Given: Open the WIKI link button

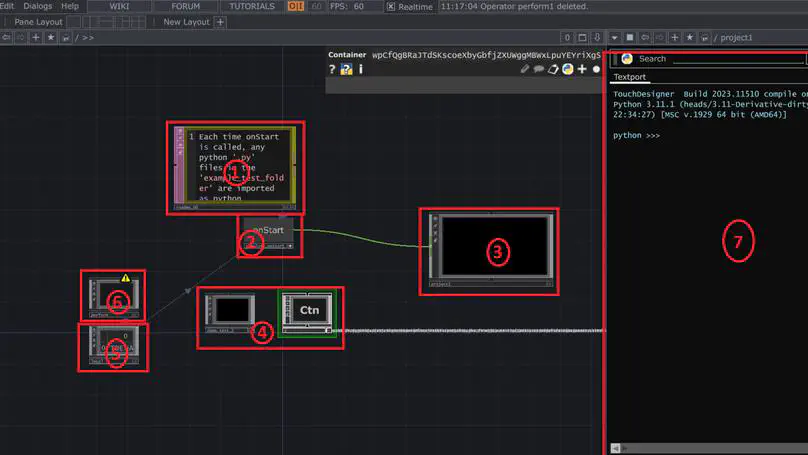Looking at the screenshot, I should 119,7.
